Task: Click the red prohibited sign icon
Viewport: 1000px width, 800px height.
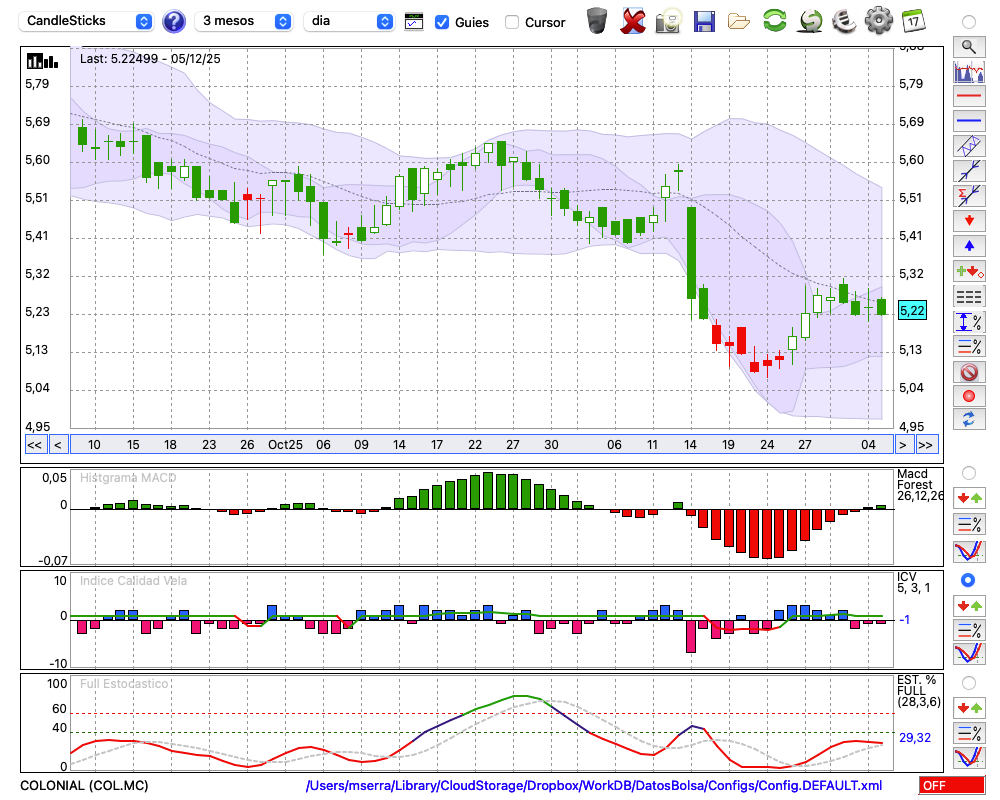Action: [x=969, y=371]
